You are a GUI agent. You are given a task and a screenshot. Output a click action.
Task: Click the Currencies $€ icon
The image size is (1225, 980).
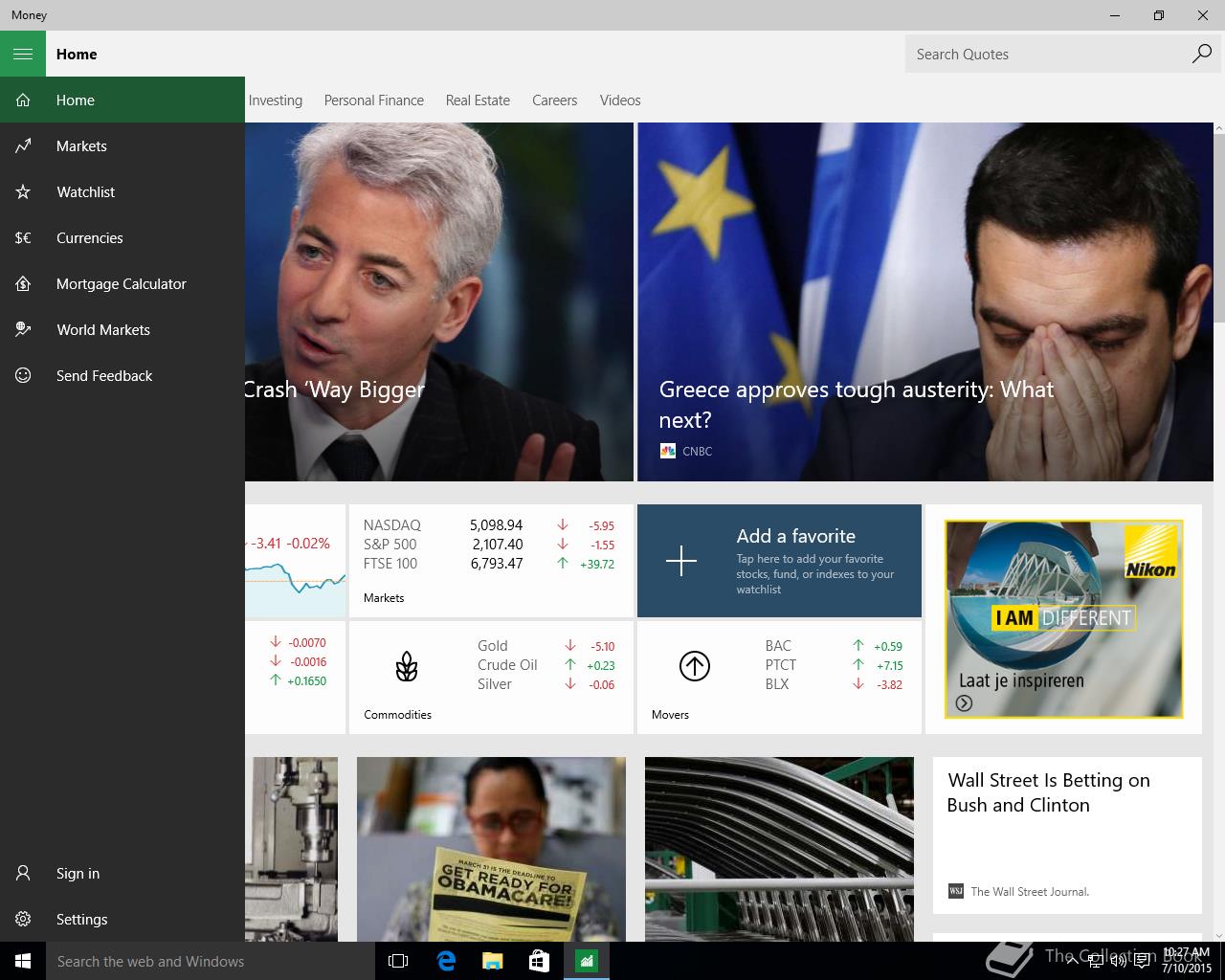click(23, 237)
